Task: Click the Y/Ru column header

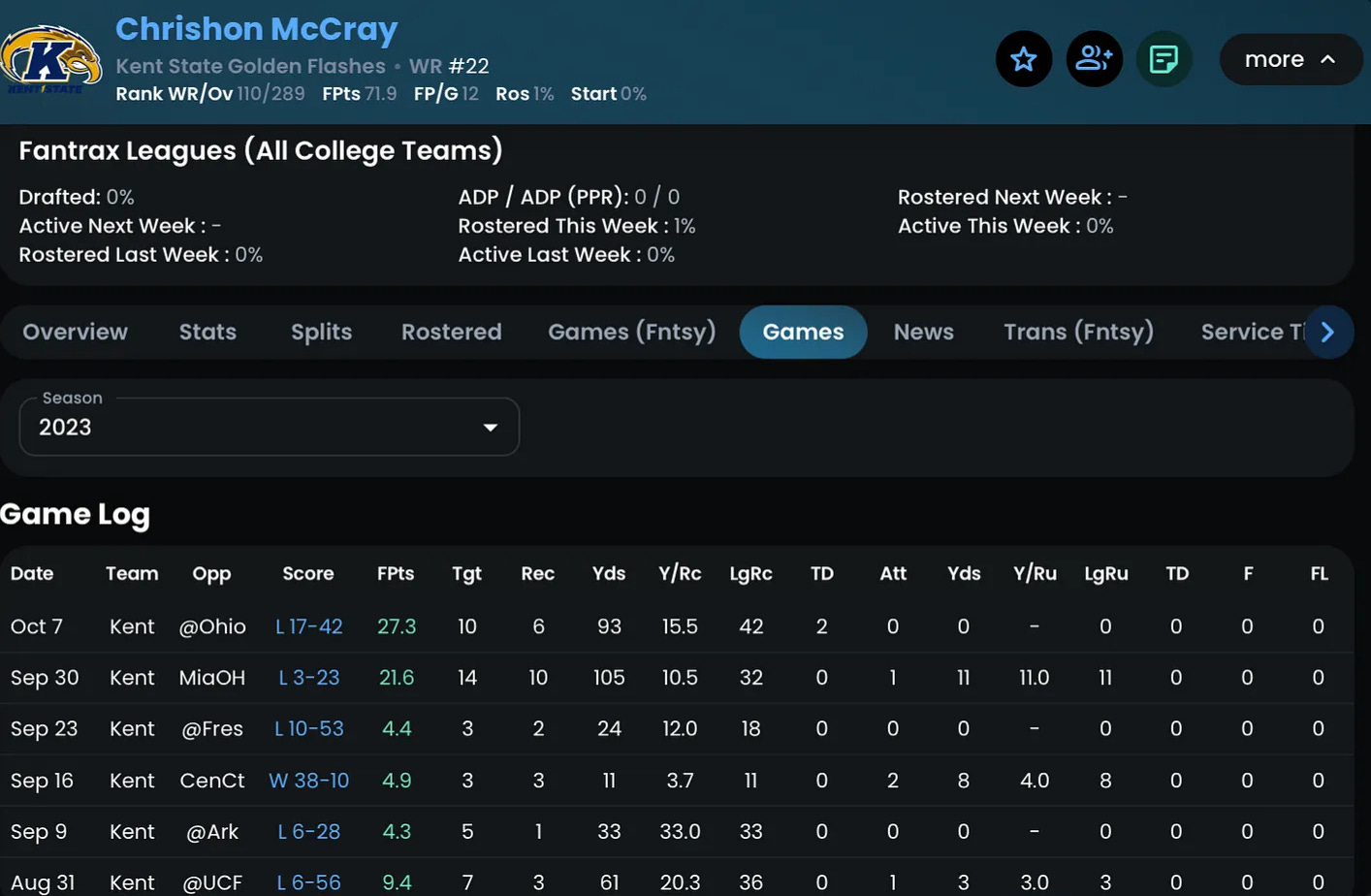Action: point(1035,573)
